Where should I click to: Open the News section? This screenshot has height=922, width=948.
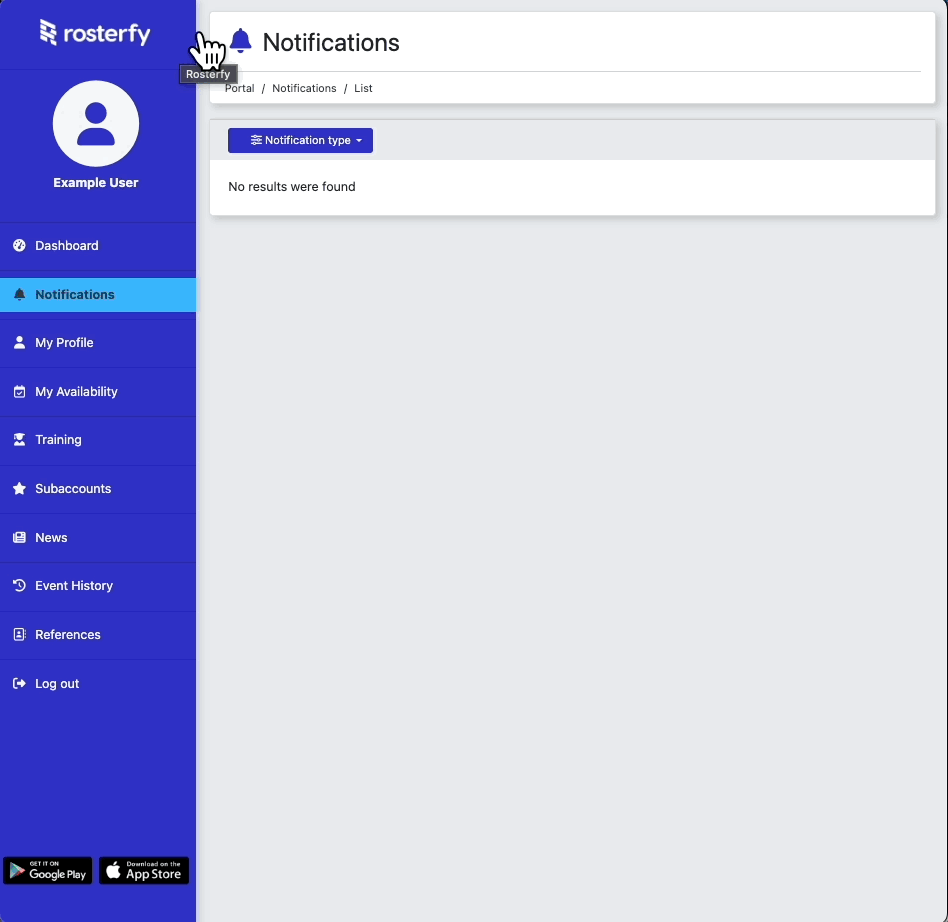98,537
